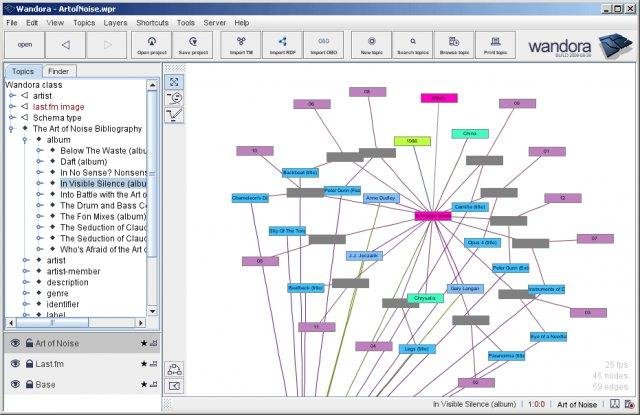Click the rightmost icon on Art of Noise layer
Screen dimensions: 640x415
click(x=153, y=343)
